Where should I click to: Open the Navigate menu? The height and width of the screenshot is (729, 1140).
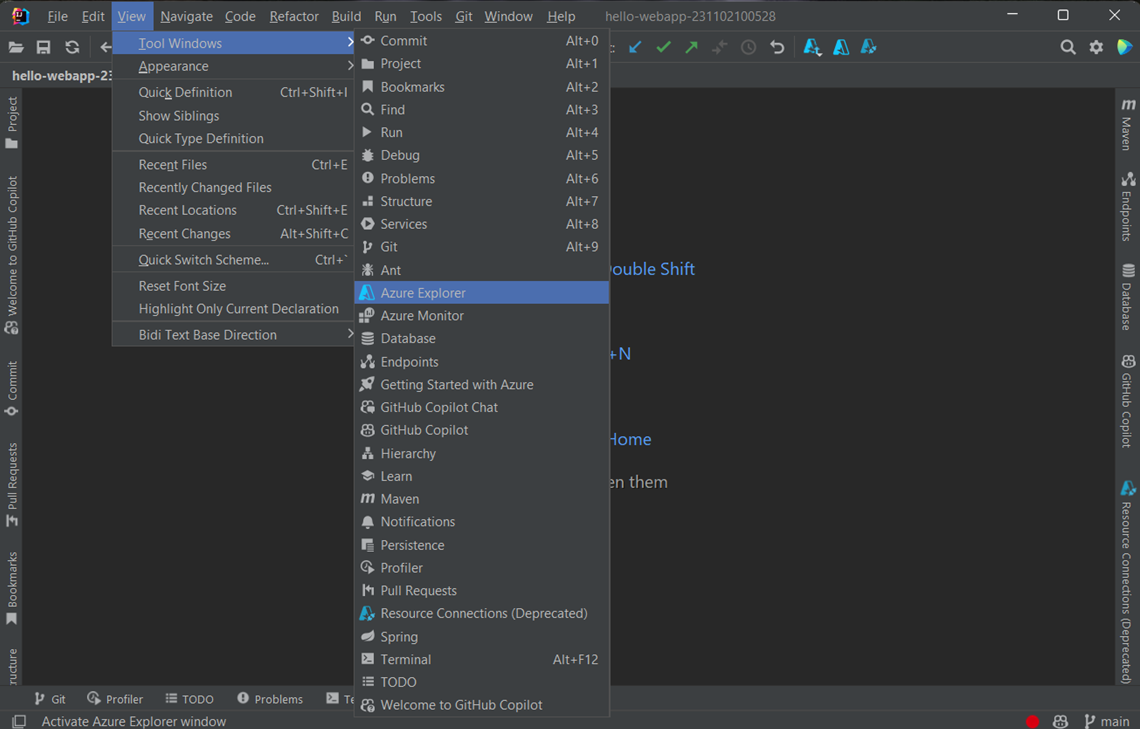[186, 16]
